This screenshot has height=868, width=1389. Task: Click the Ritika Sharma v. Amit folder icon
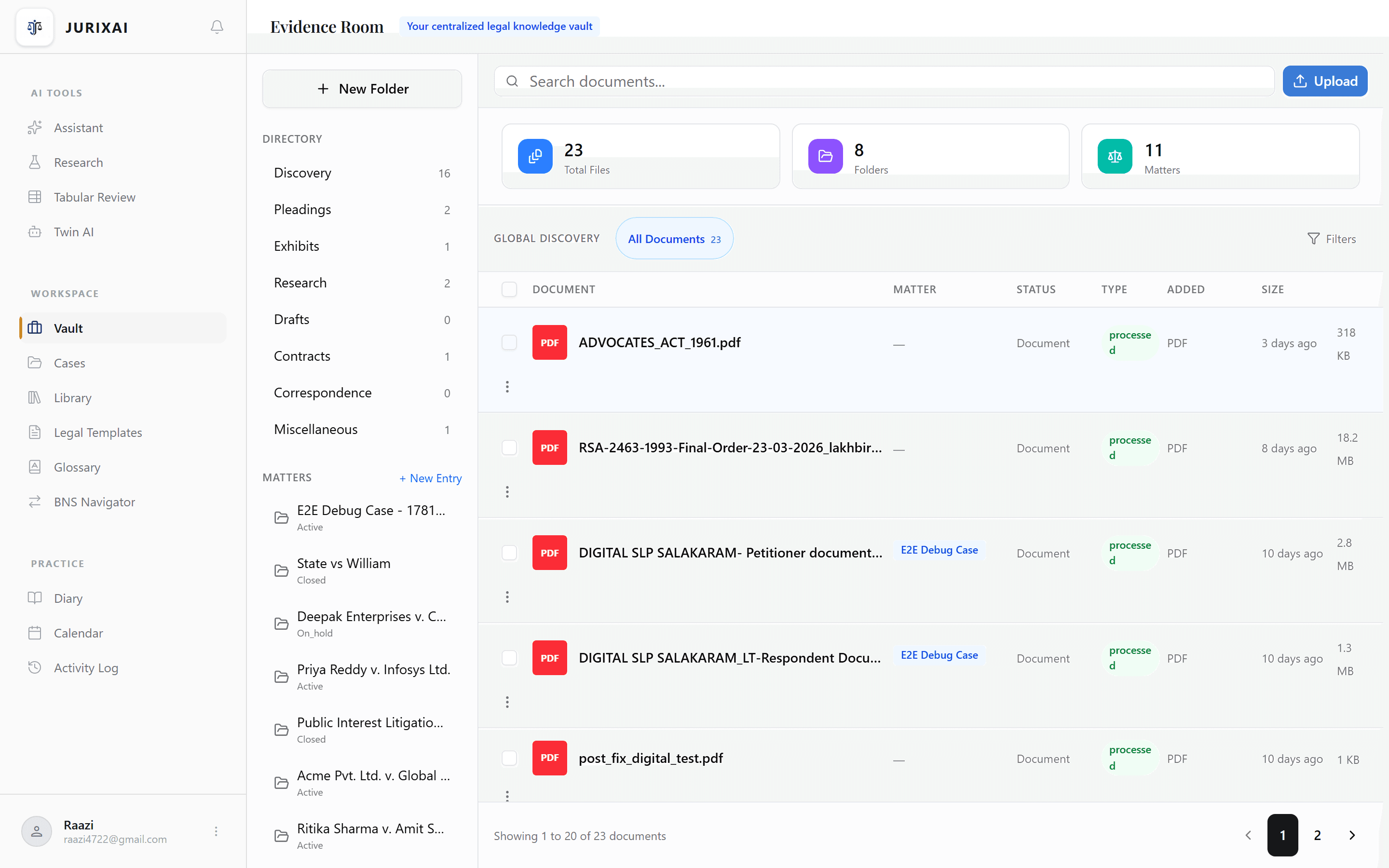point(281,837)
